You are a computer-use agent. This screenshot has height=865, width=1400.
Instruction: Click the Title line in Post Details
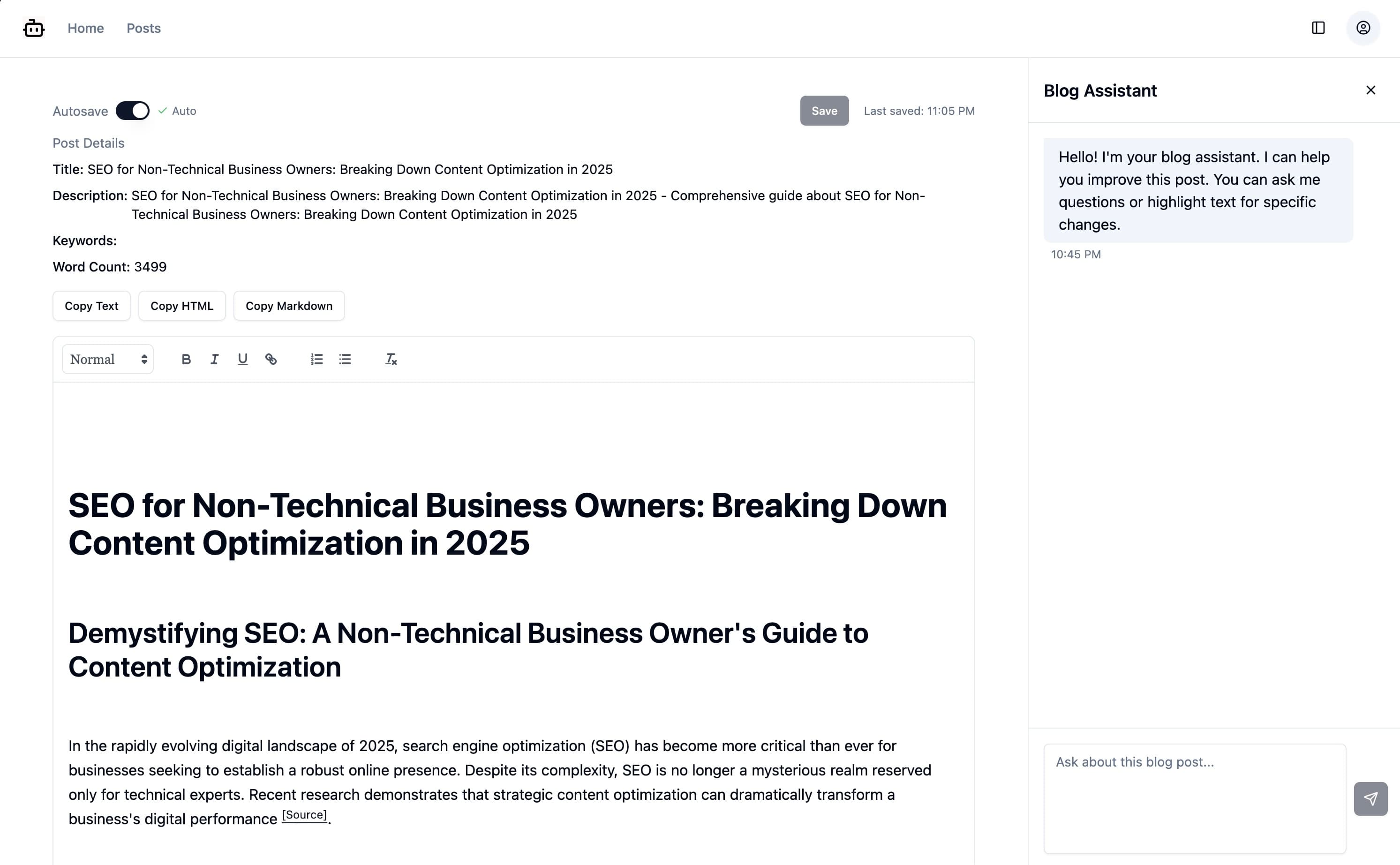click(332, 169)
